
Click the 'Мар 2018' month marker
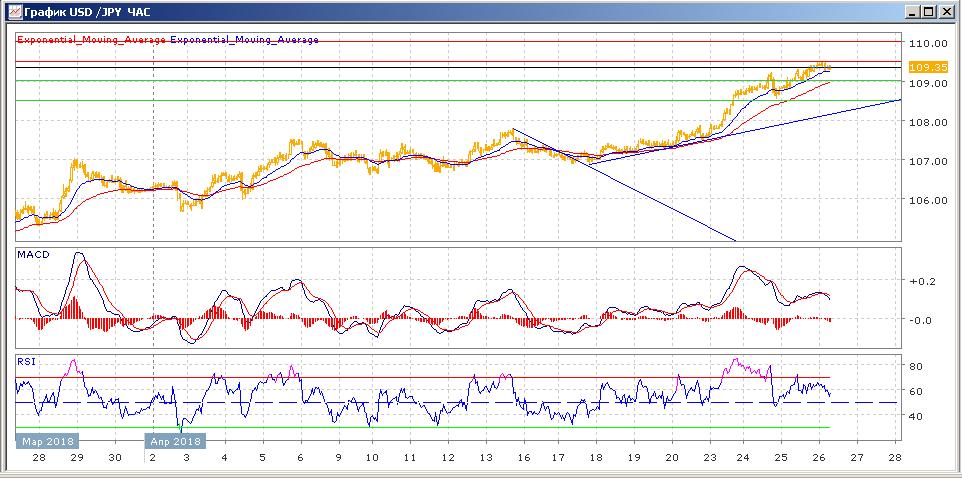click(x=47, y=440)
